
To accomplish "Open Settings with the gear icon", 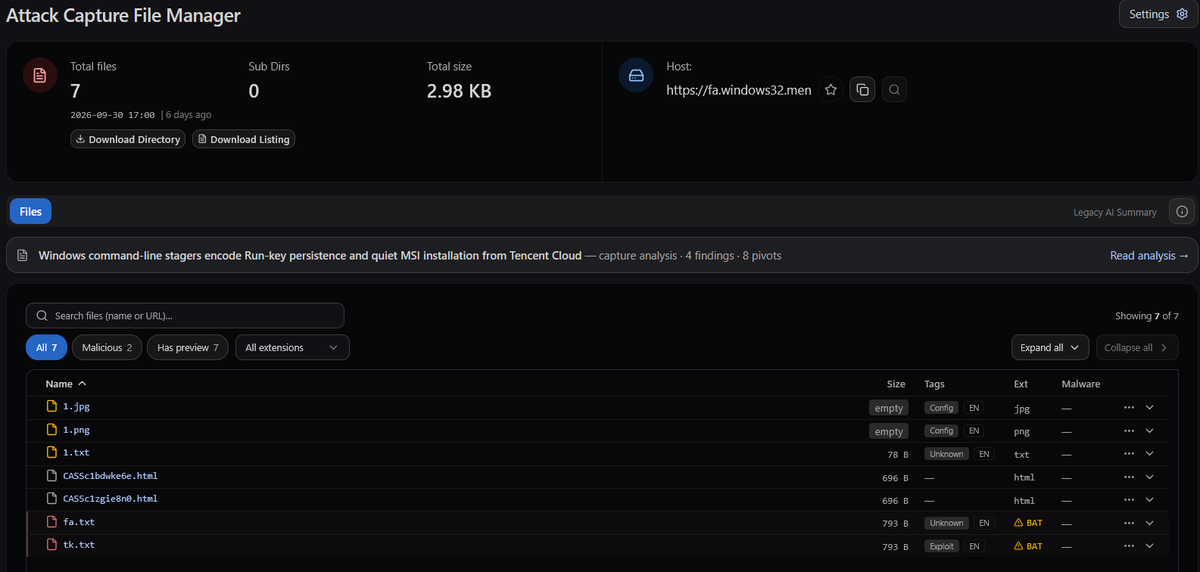I will pos(1158,14).
